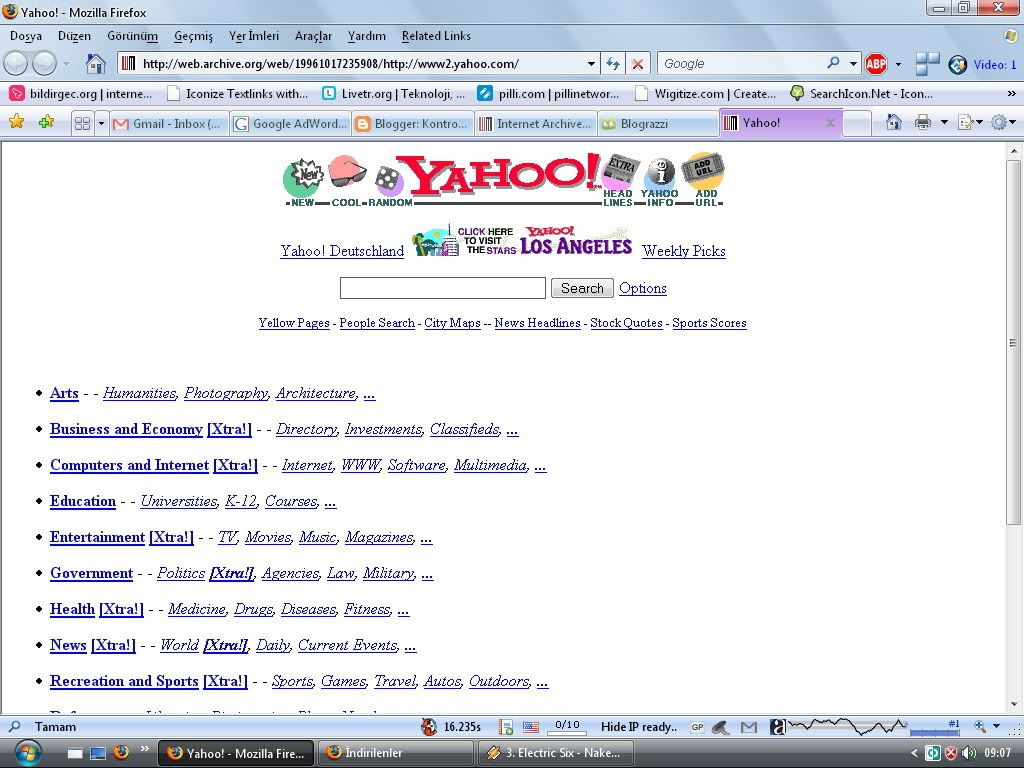Image resolution: width=1024 pixels, height=768 pixels.
Task: Open the Windows Start orb
Action: tap(26, 753)
